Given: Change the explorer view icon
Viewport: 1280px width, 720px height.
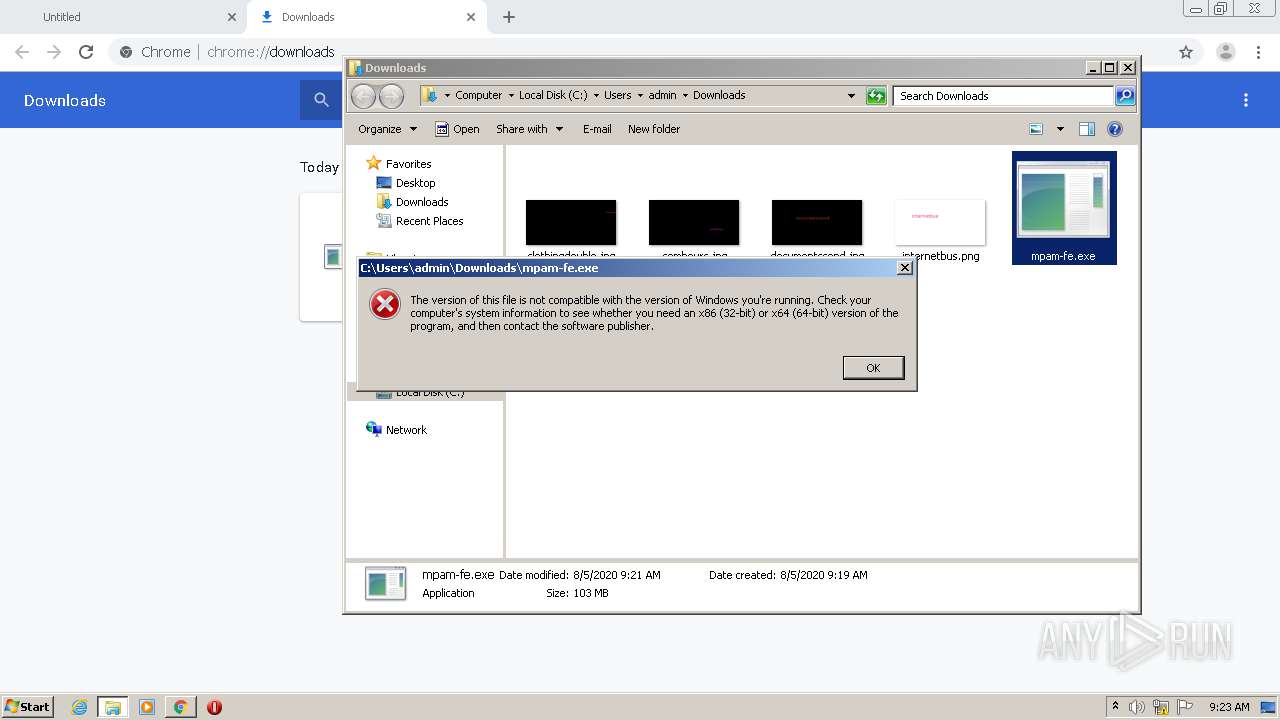Looking at the screenshot, I should 1036,129.
